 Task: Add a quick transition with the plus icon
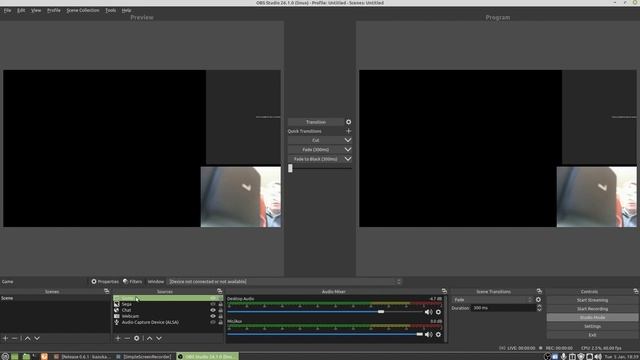tap(348, 131)
